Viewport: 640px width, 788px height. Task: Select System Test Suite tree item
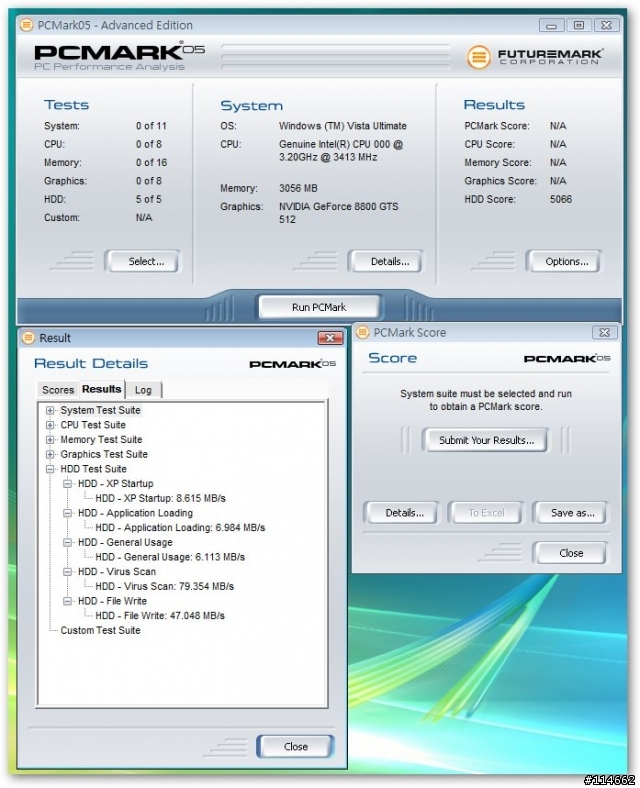[100, 410]
